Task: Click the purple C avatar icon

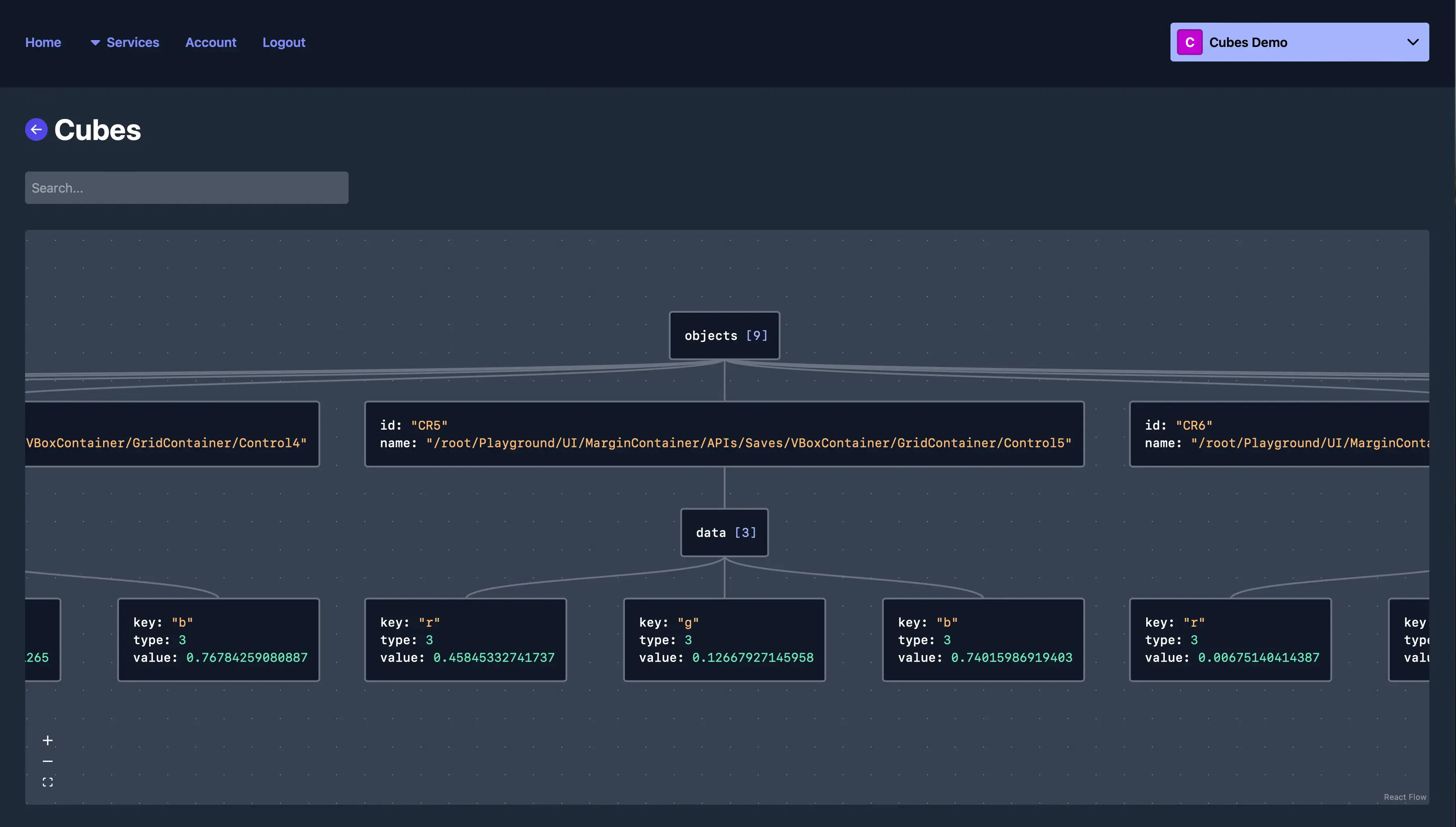Action: point(1189,42)
